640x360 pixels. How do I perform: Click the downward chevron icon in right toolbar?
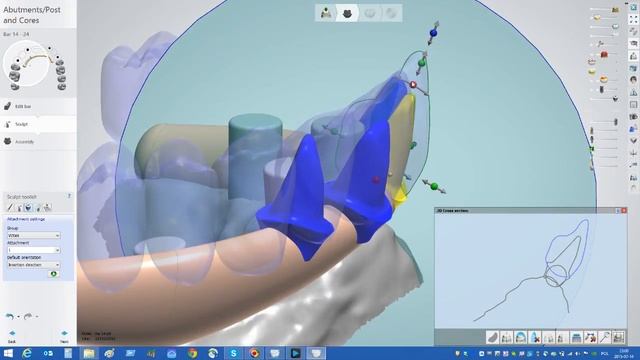coord(633,141)
